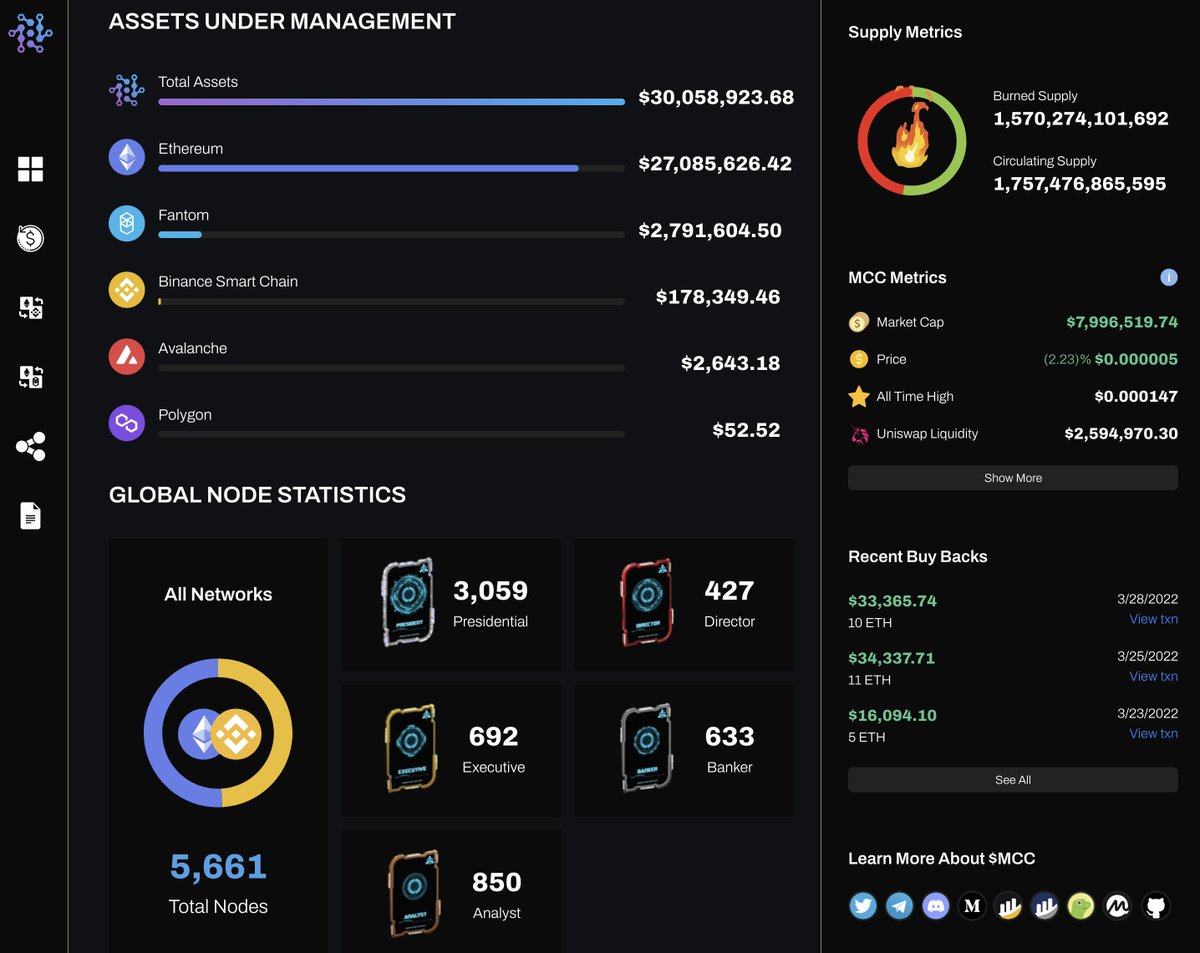Open the GitHub link icon
Viewport: 1200px width, 953px height.
click(x=1155, y=906)
